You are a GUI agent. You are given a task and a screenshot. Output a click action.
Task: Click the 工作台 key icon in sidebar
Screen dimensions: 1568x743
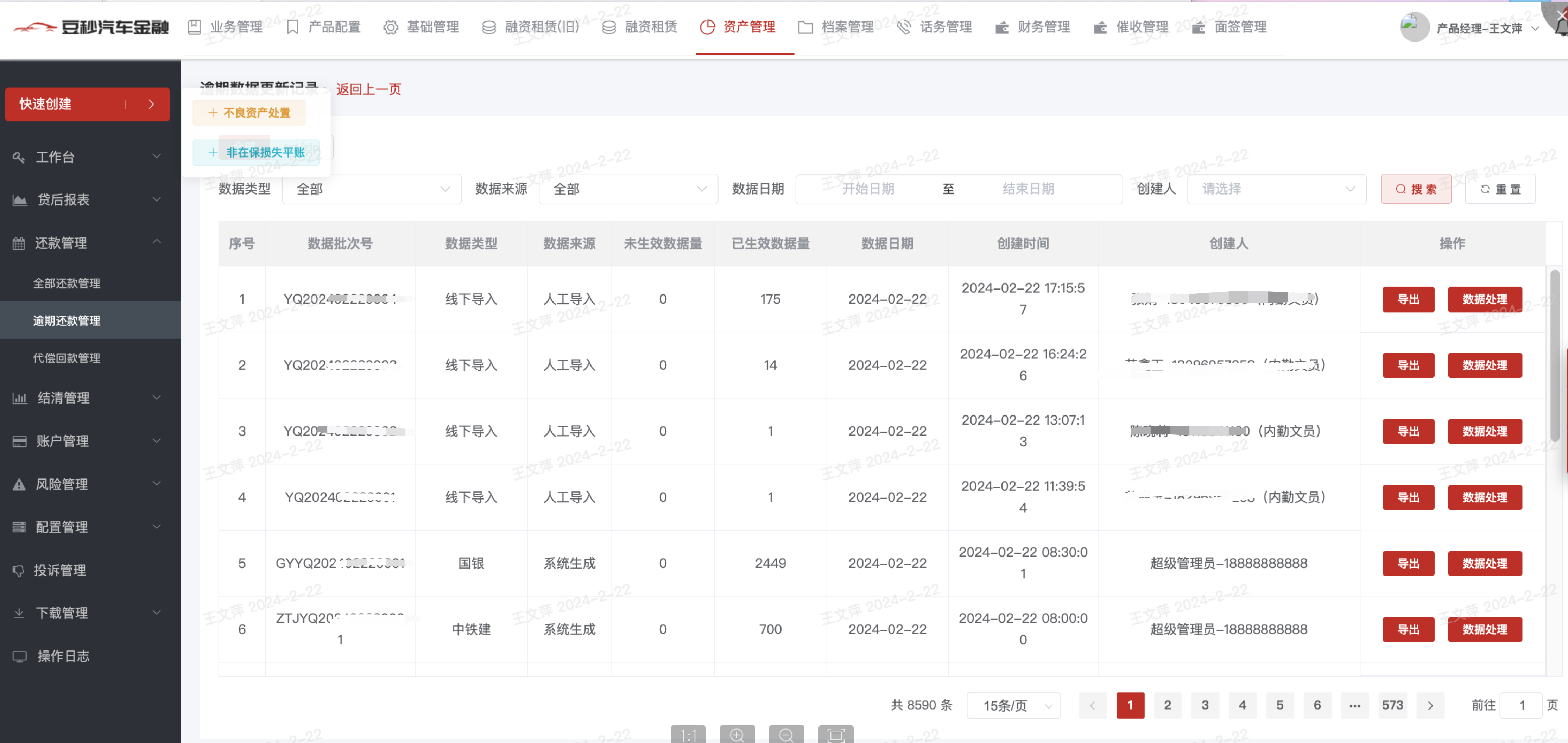pyautogui.click(x=19, y=158)
